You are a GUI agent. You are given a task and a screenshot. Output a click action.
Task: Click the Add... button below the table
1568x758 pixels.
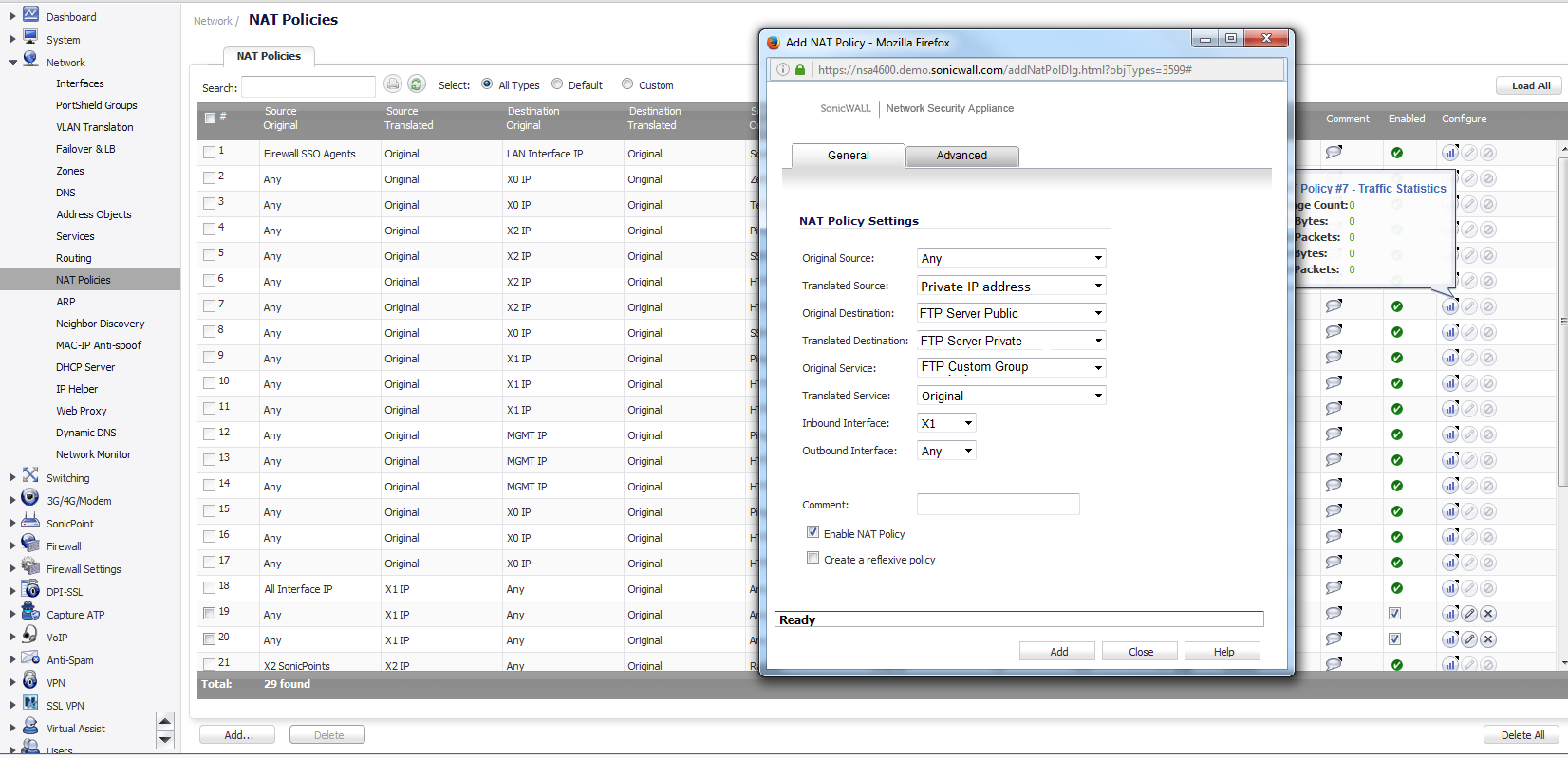(237, 735)
